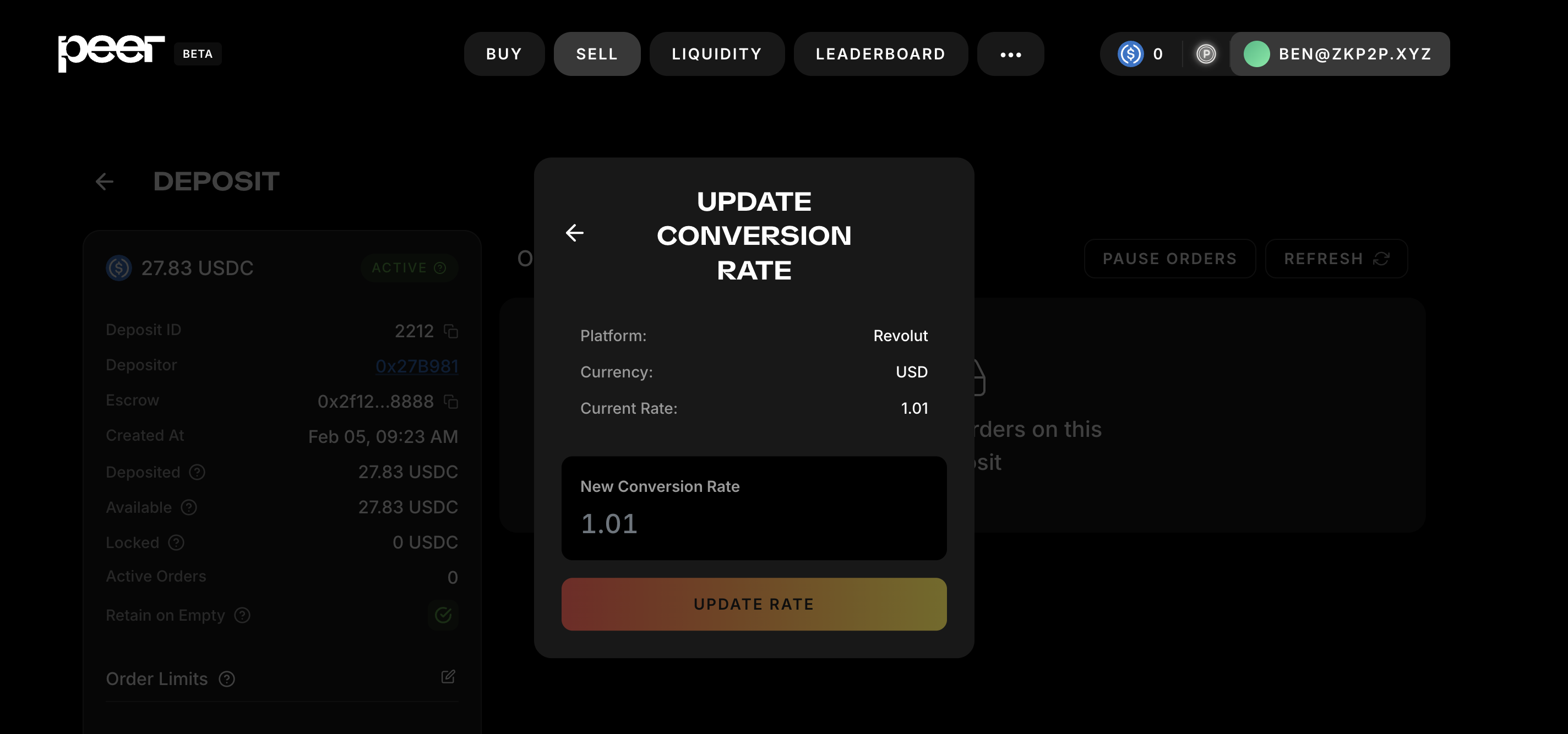Click the Active status badge
Image resolution: width=1568 pixels, height=734 pixels.
(409, 268)
